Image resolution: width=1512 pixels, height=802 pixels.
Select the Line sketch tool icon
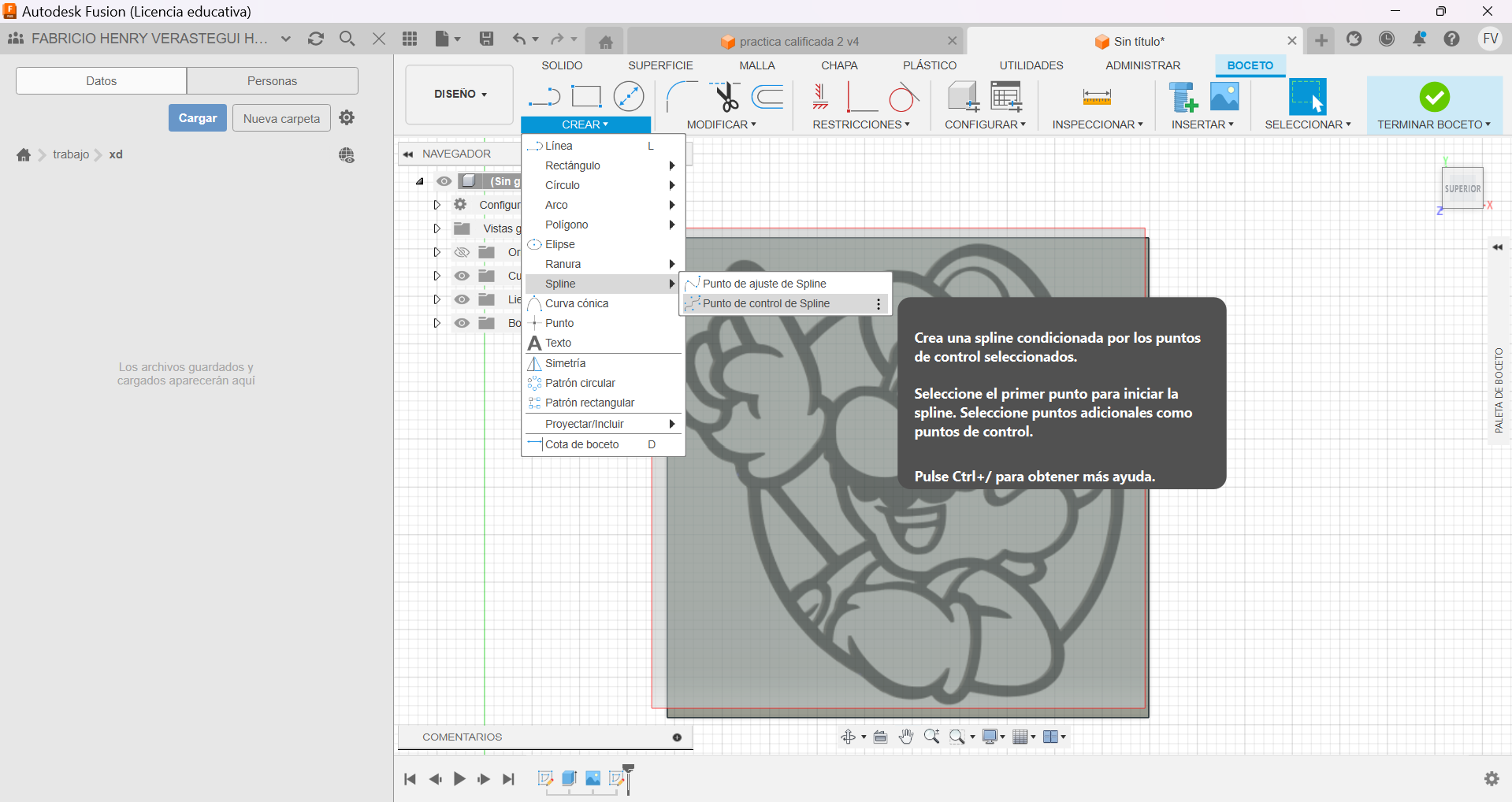[544, 97]
